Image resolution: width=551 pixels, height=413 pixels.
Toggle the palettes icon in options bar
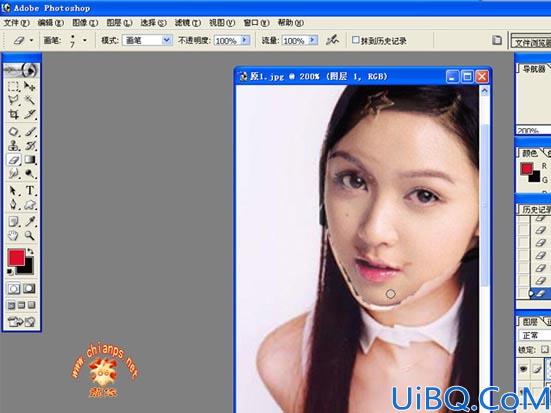[497, 40]
